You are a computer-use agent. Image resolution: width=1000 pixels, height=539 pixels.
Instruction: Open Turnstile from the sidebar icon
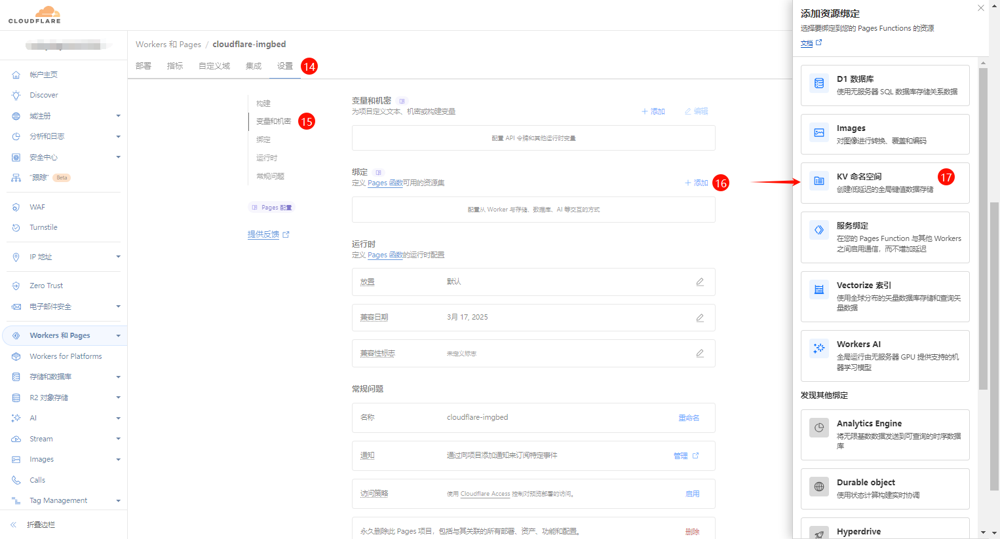coord(16,228)
